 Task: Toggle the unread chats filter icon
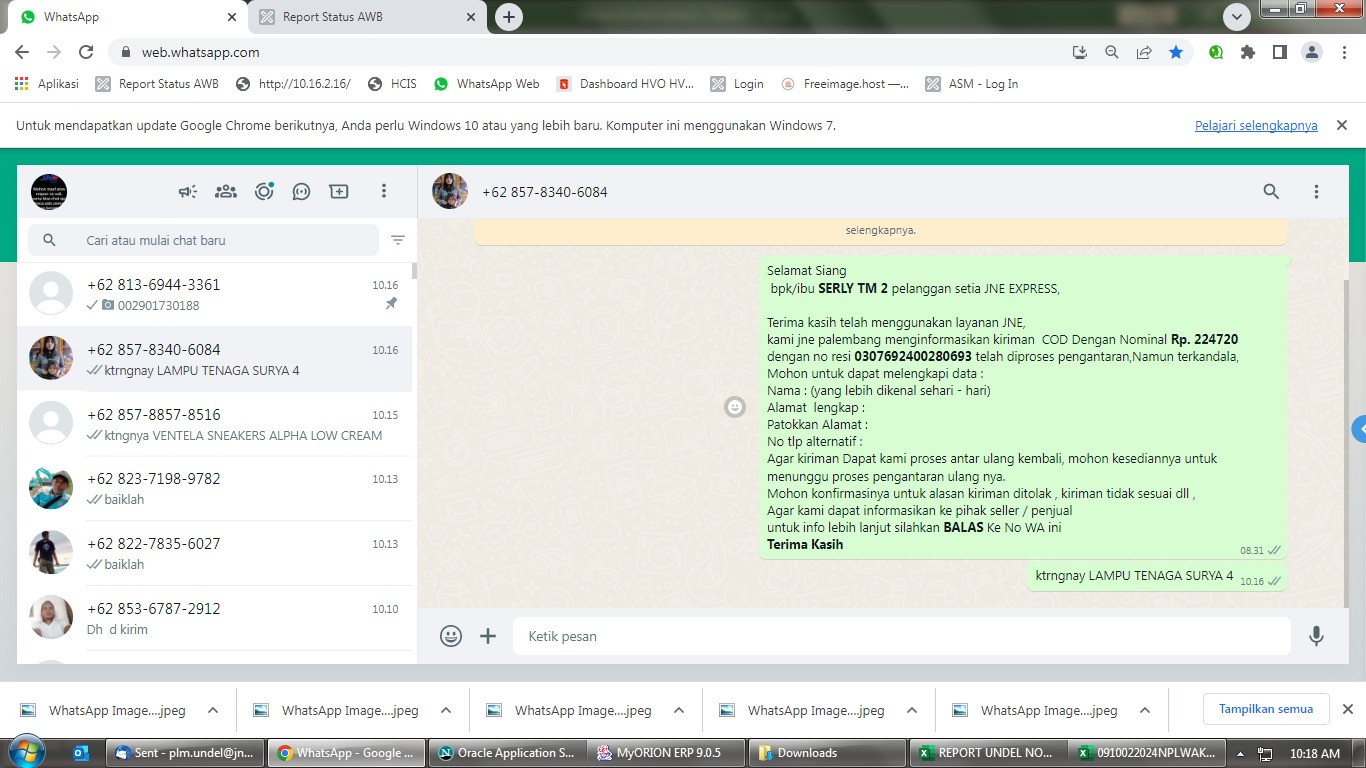coord(398,240)
